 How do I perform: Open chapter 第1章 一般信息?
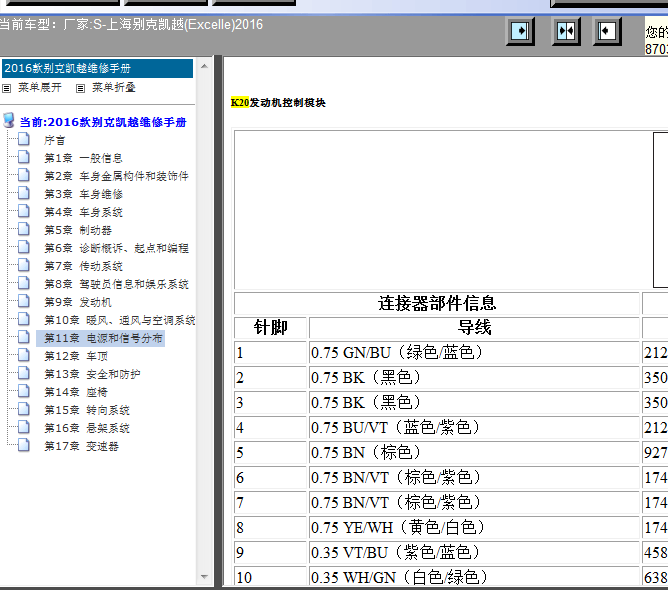point(84,158)
